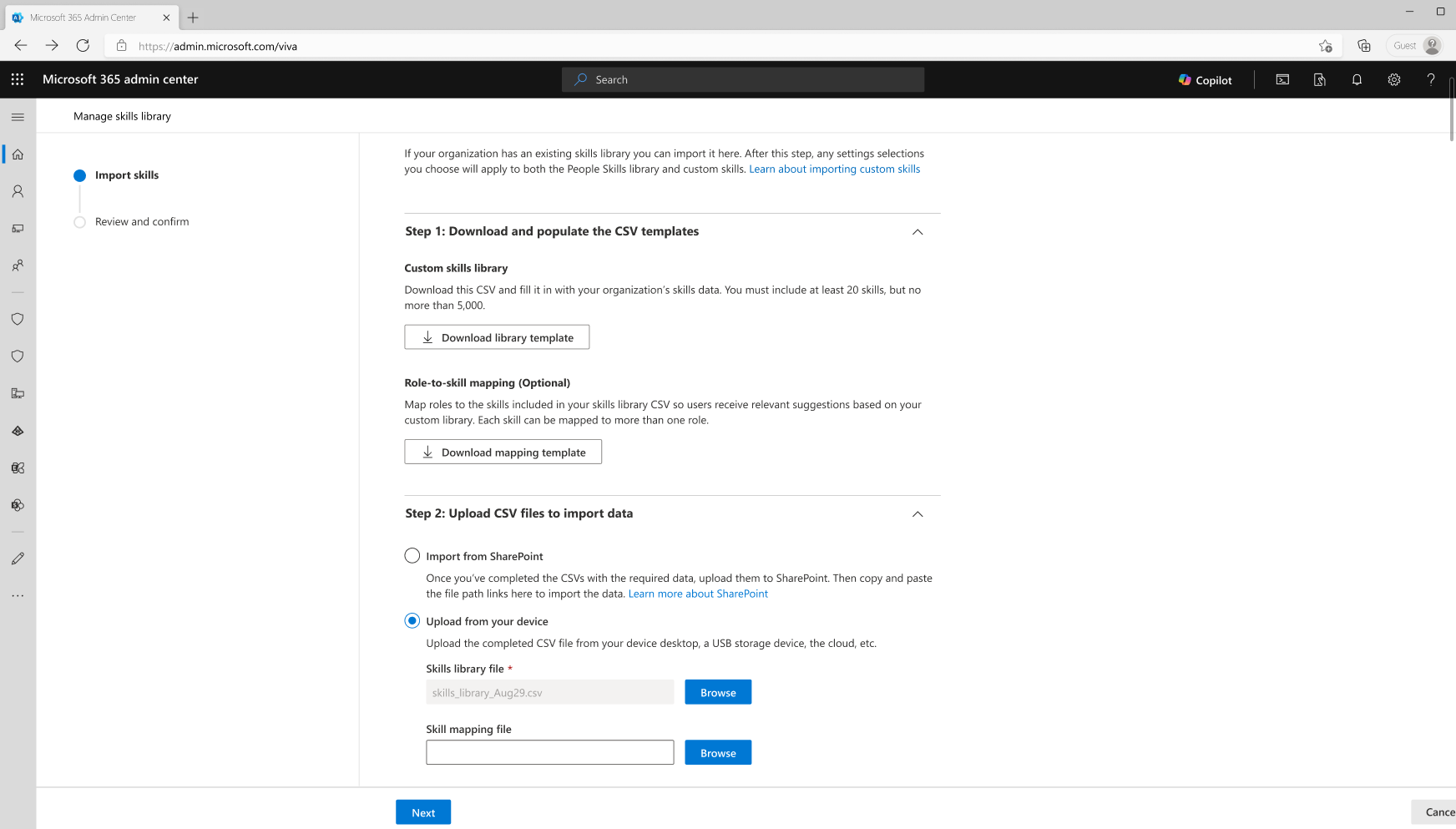Go back with the browser back arrow
This screenshot has height=829, width=1456.
point(21,45)
